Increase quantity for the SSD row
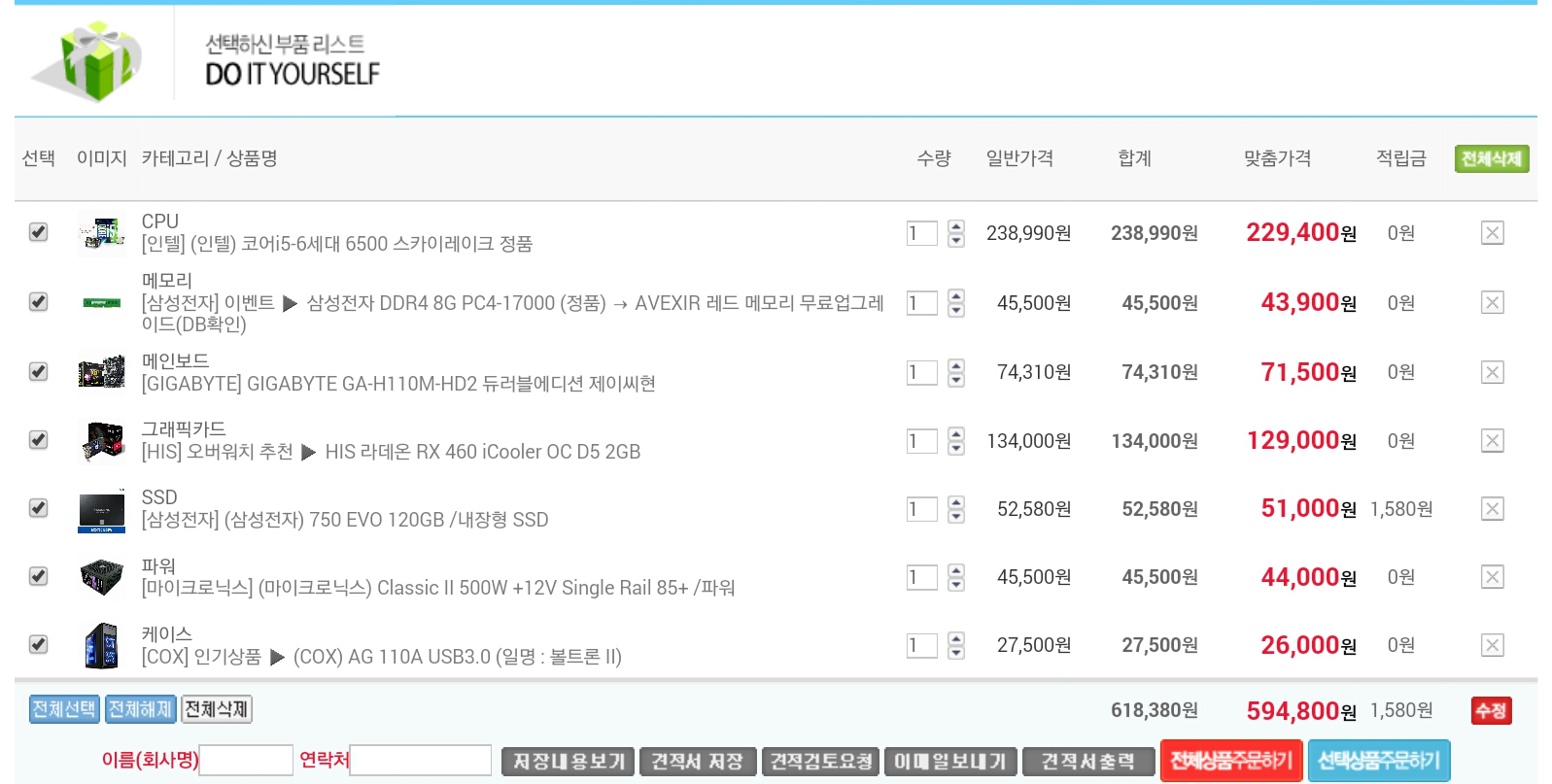This screenshot has height=784, width=1552. tap(956, 503)
